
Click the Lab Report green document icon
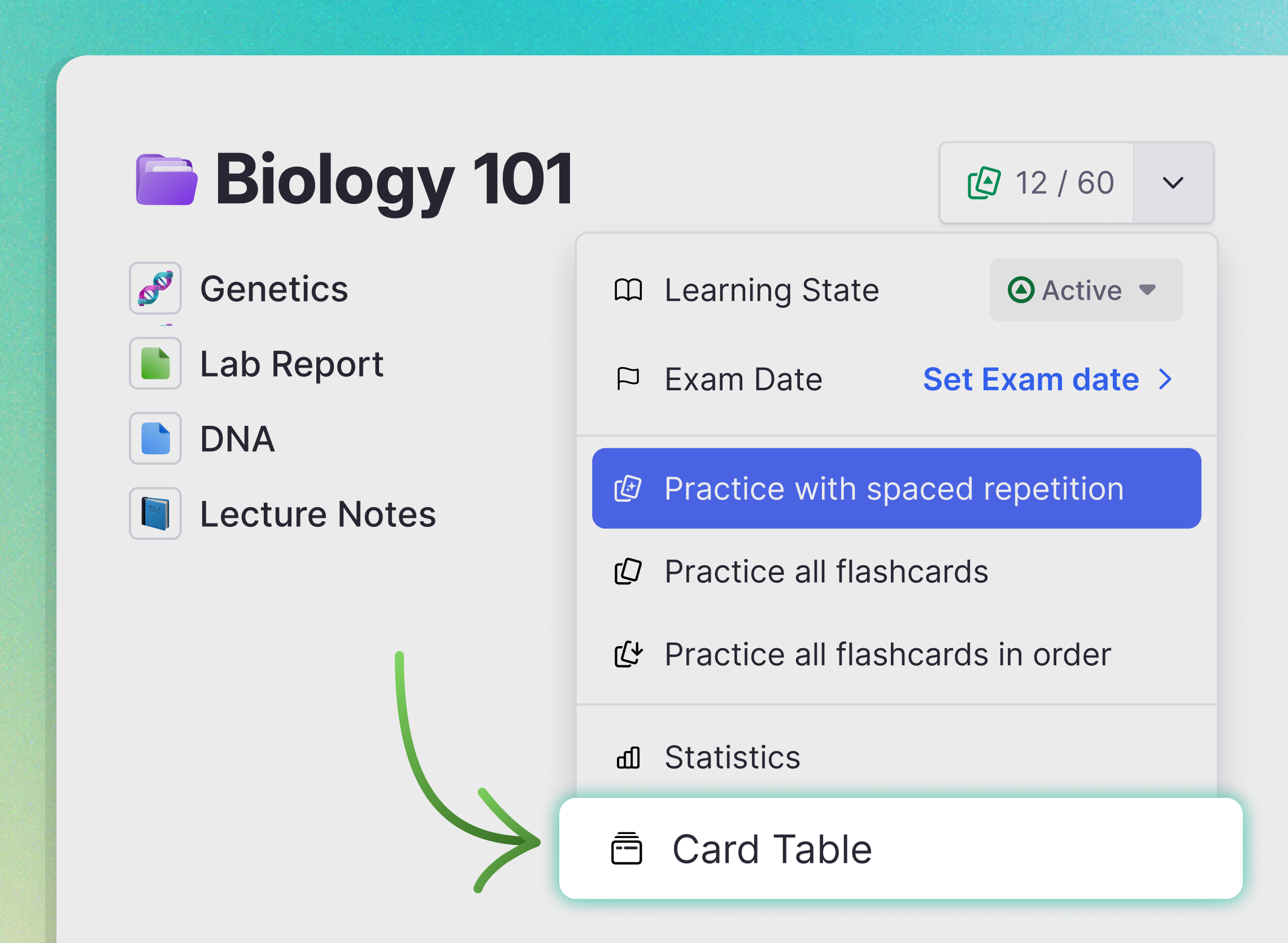coord(155,364)
